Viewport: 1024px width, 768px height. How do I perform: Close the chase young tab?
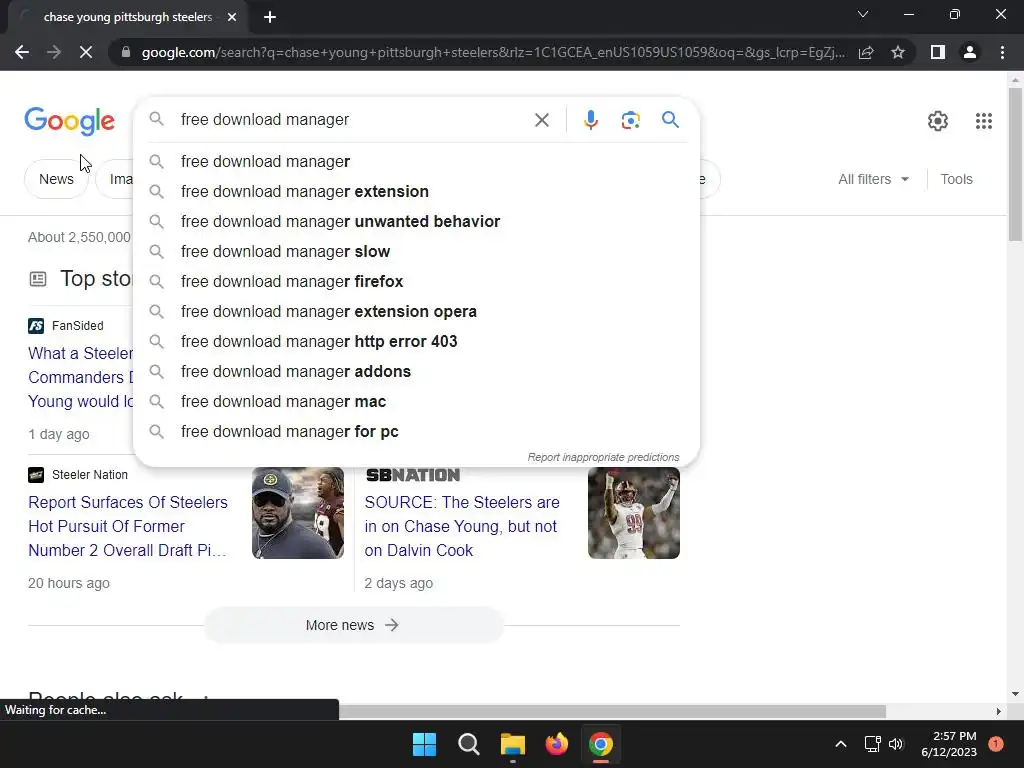[232, 17]
